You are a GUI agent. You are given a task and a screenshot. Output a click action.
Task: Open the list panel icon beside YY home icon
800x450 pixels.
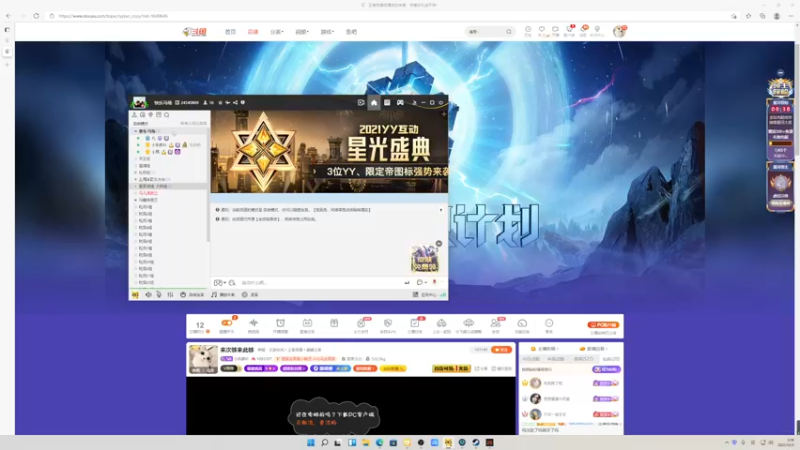tap(387, 103)
